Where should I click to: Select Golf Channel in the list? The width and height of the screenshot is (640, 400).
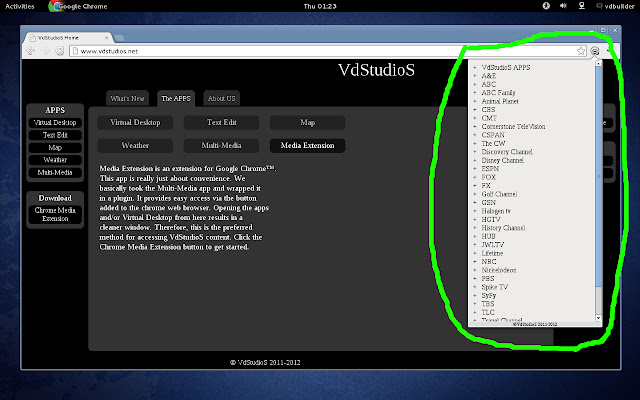[499, 194]
